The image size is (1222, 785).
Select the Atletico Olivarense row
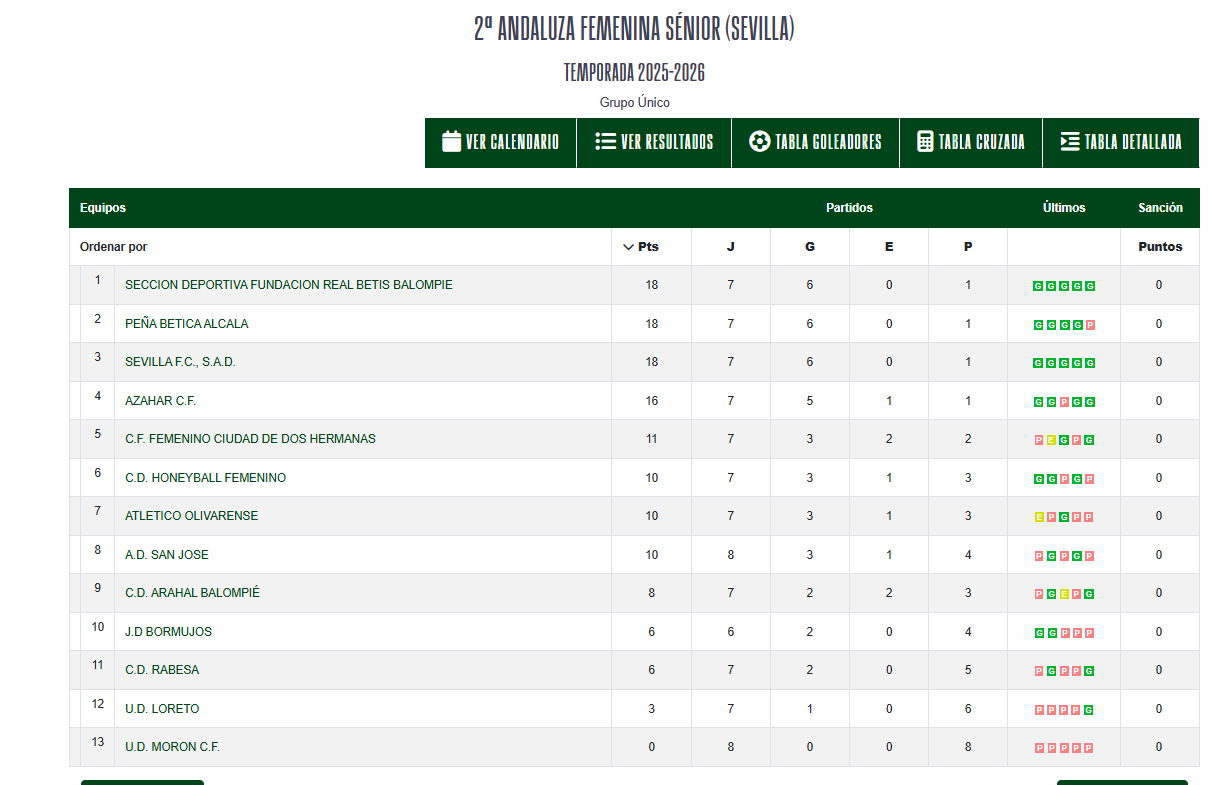click(634, 516)
